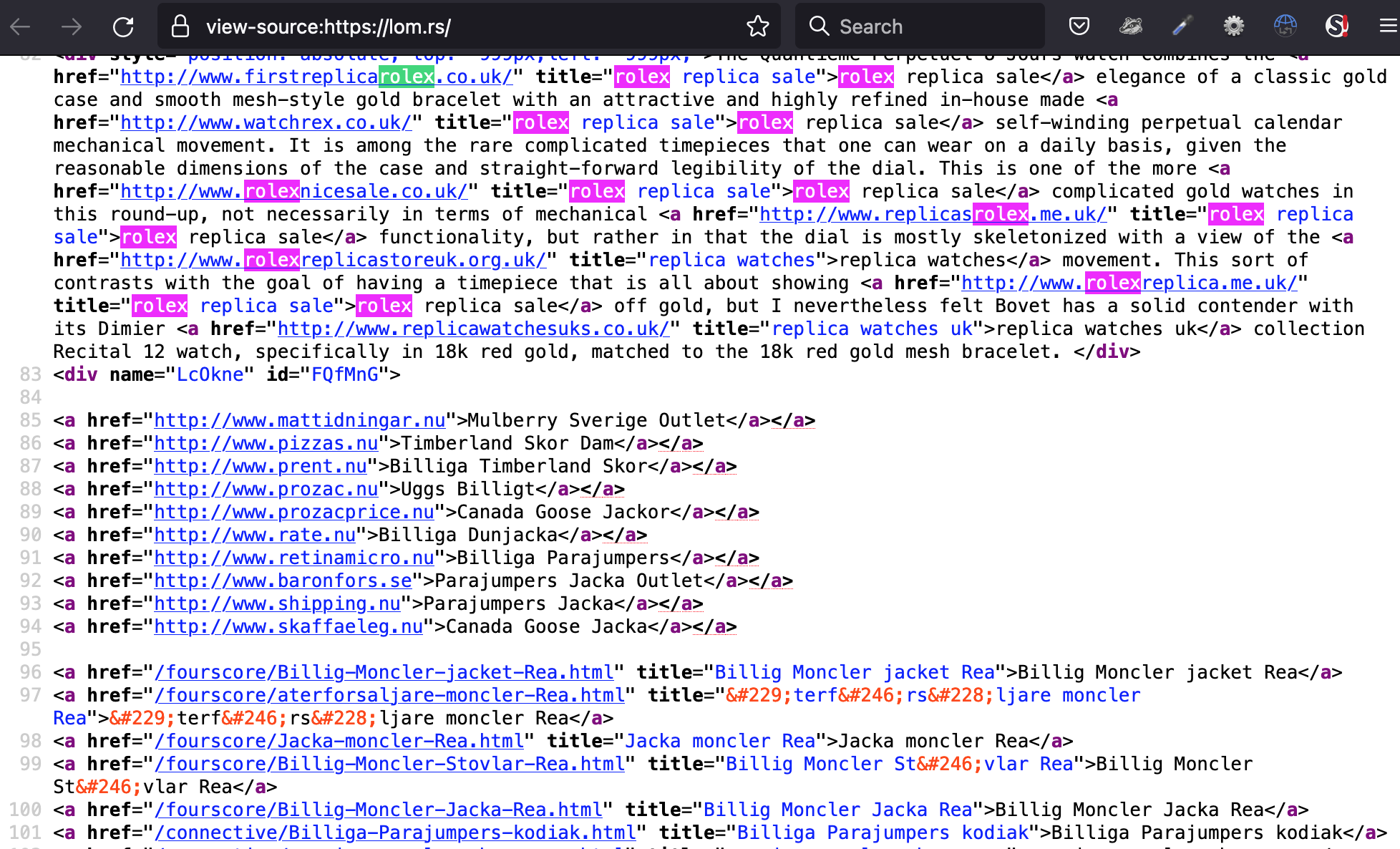Open the rate.nu link
This screenshot has width=1400, height=849.
point(255,535)
